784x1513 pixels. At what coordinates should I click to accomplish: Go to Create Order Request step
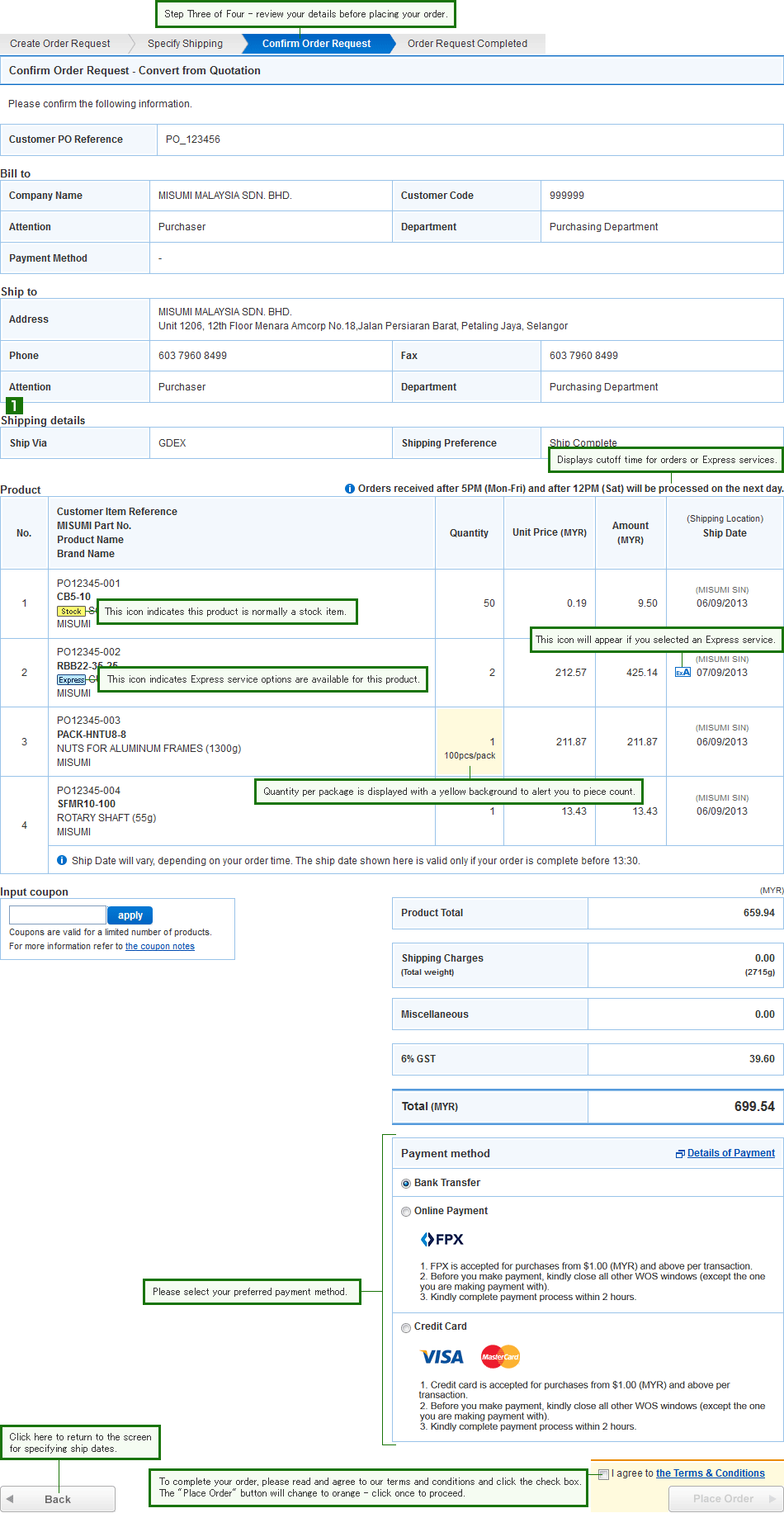pyautogui.click(x=60, y=44)
